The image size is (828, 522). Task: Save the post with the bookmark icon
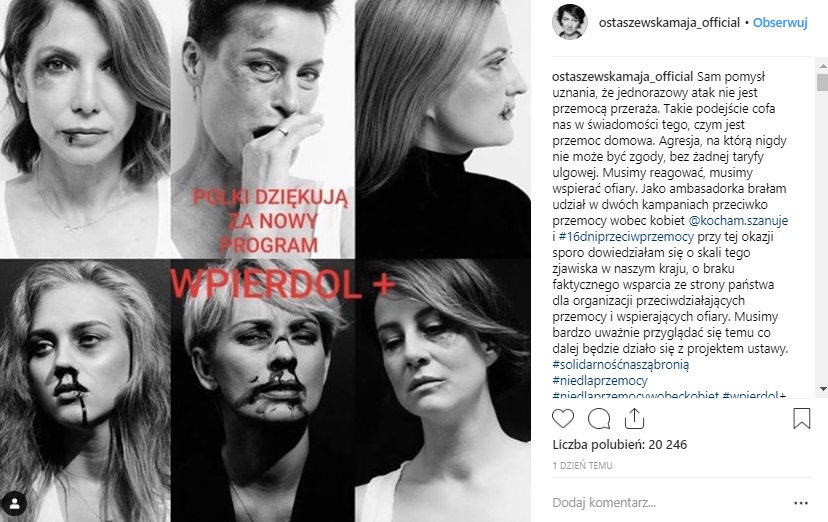(x=801, y=418)
